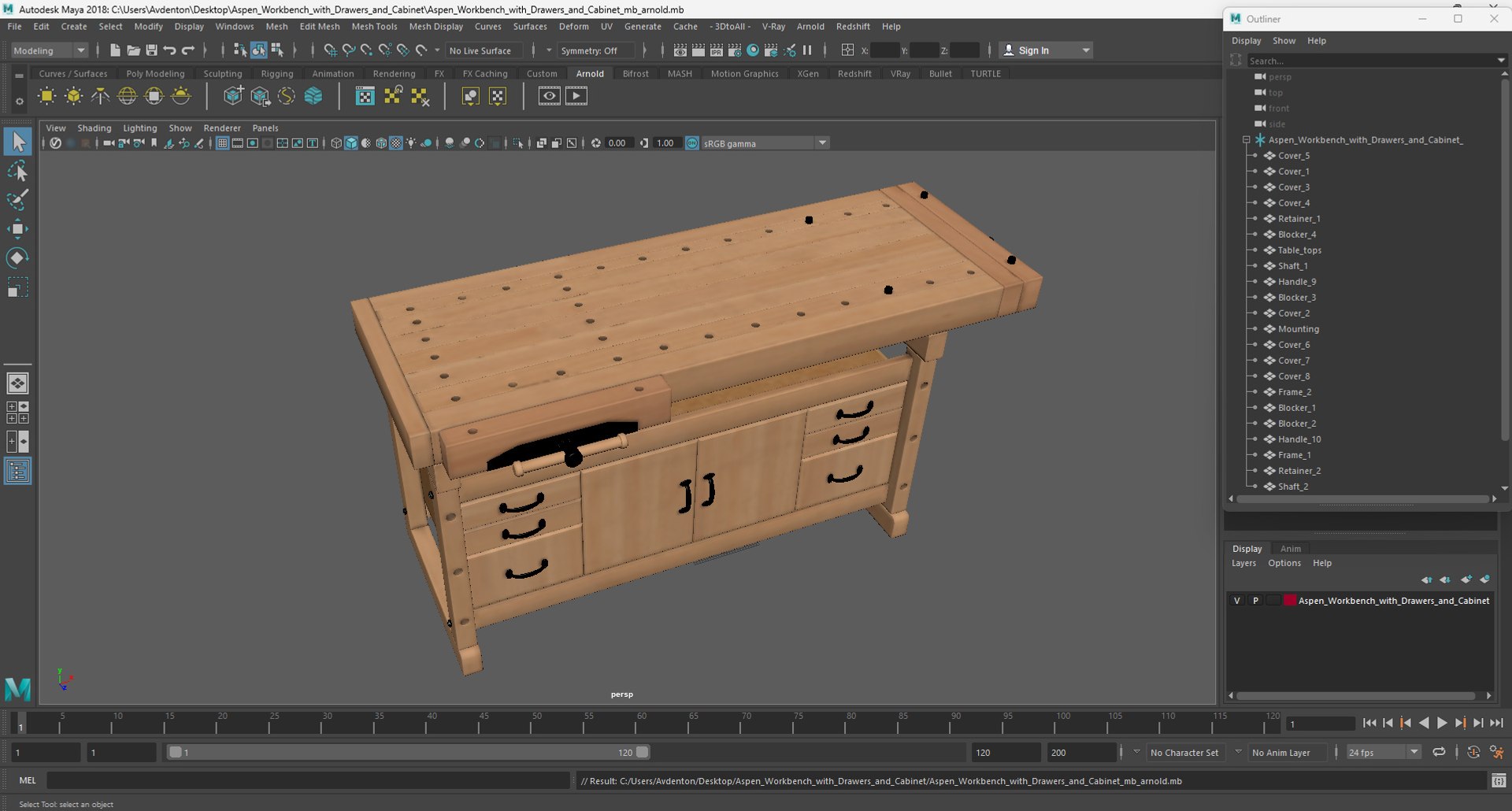Toggle Outliner layout button in sidebar
Screen dimensions: 1512x811
click(x=17, y=471)
